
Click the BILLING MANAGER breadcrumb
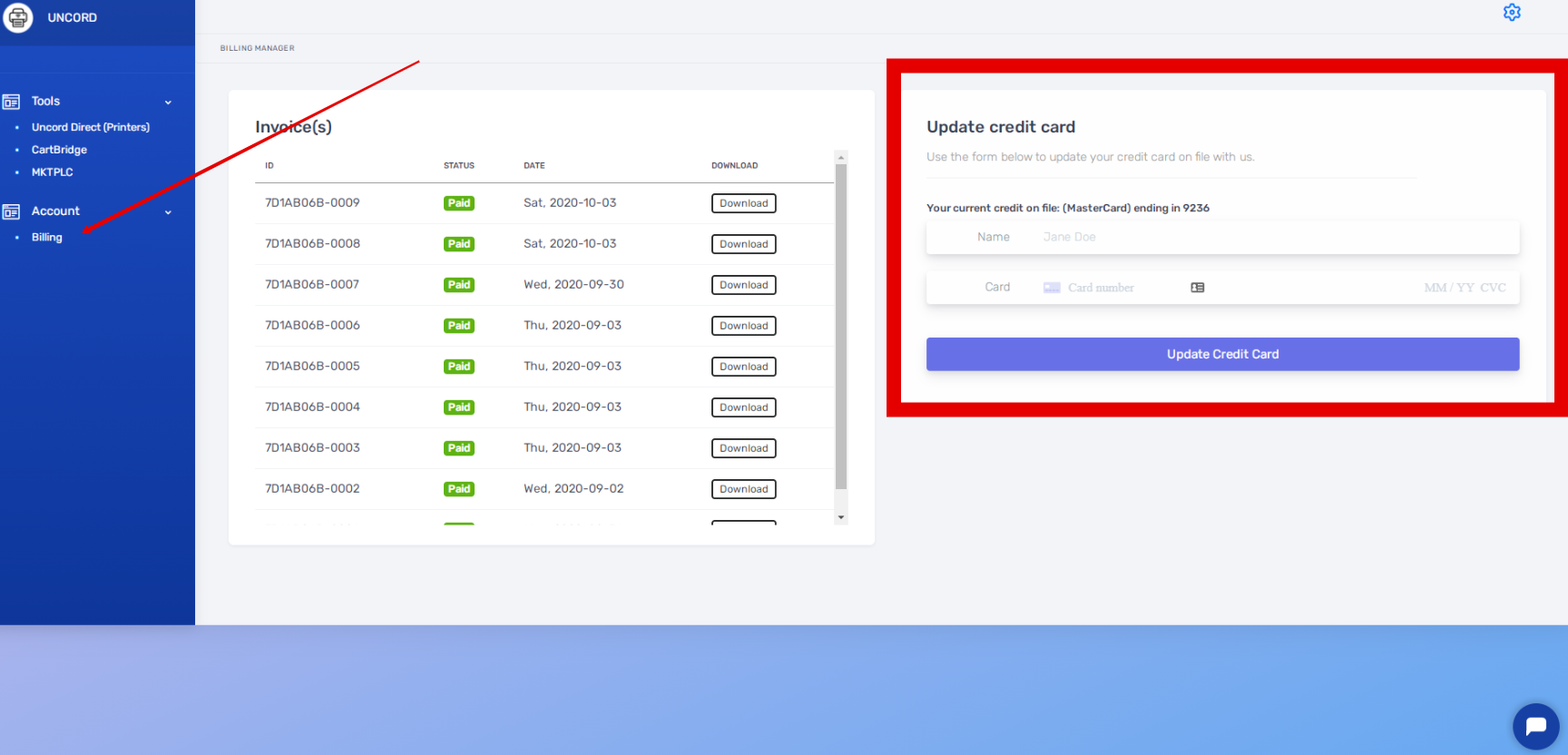coord(257,48)
